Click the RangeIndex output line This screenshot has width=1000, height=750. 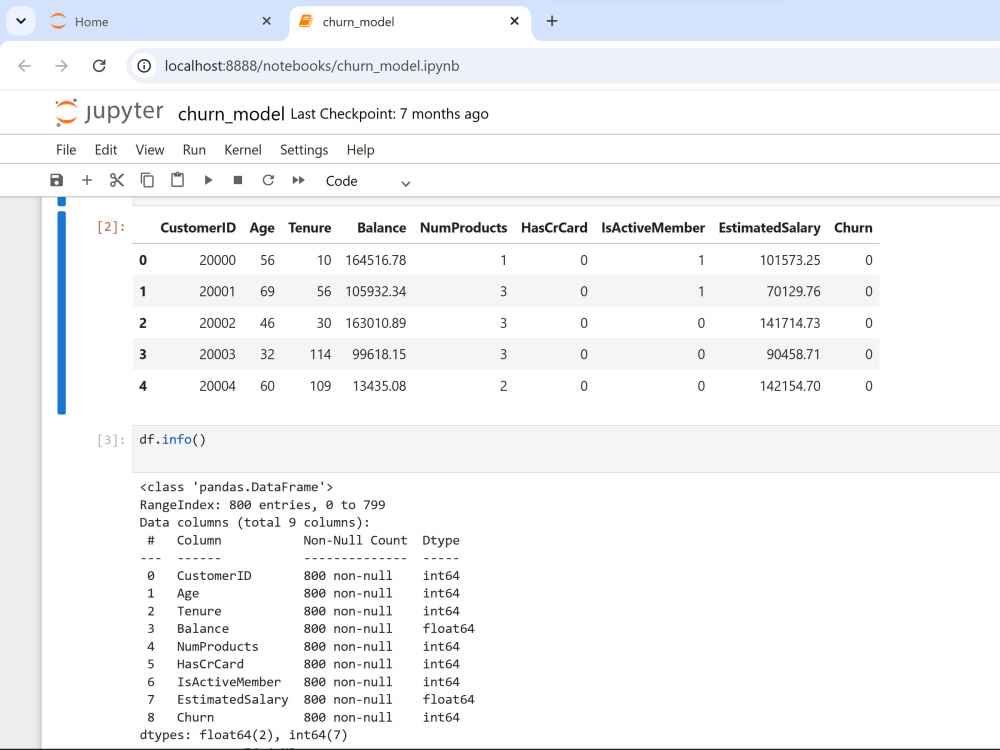[262, 505]
